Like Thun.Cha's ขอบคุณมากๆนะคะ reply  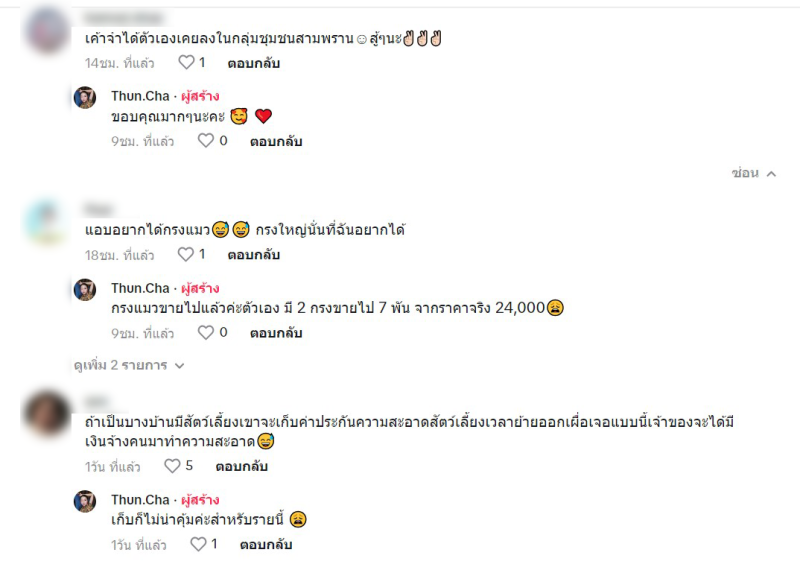coord(206,140)
